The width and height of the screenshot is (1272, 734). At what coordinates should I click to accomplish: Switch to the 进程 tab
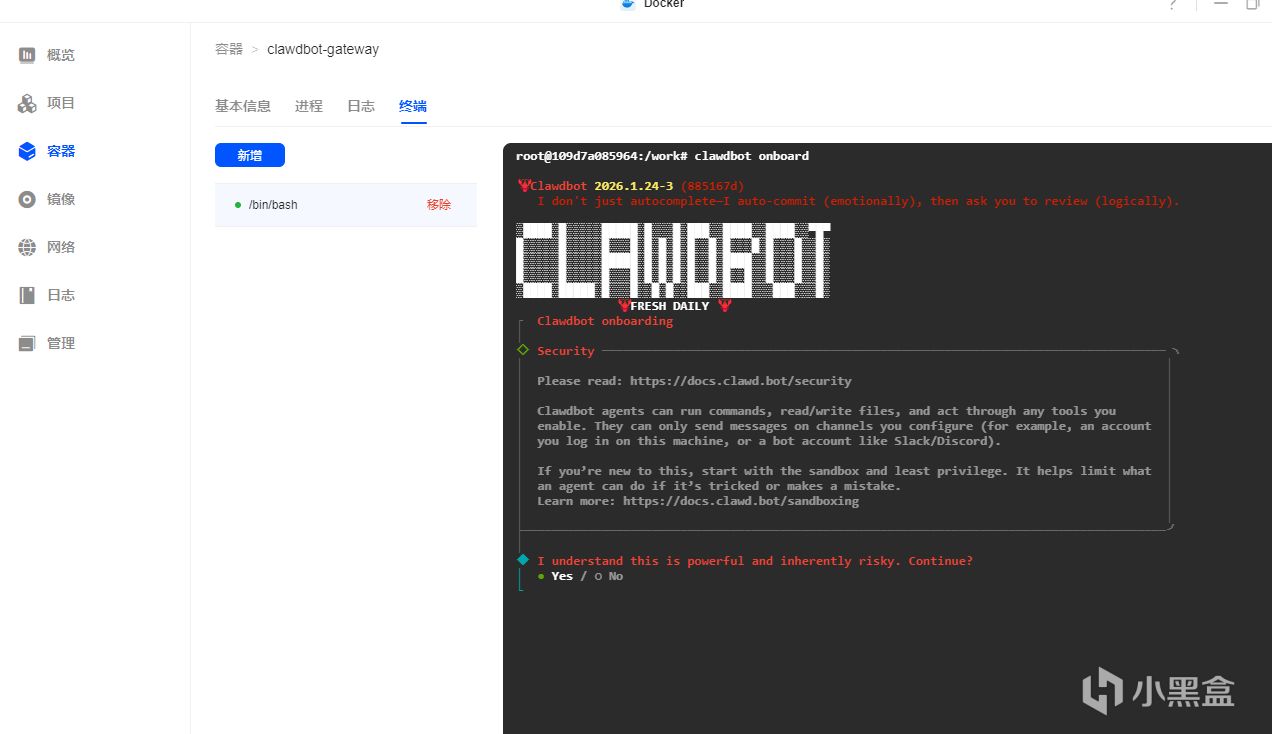[309, 106]
